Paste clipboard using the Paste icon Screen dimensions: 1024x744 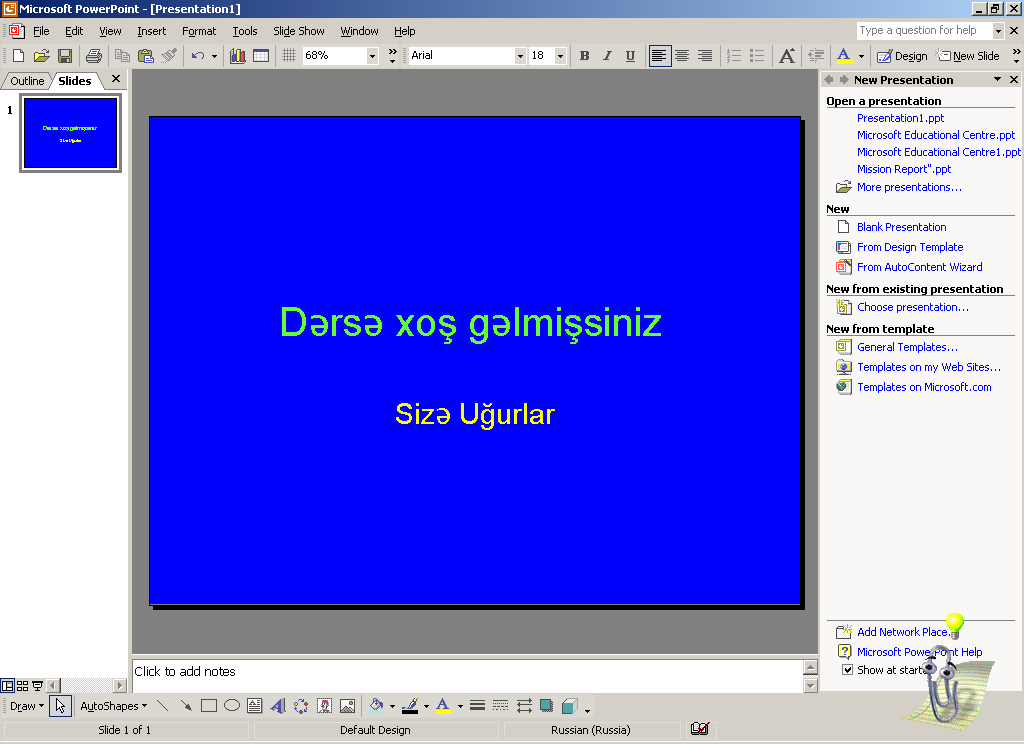click(146, 56)
